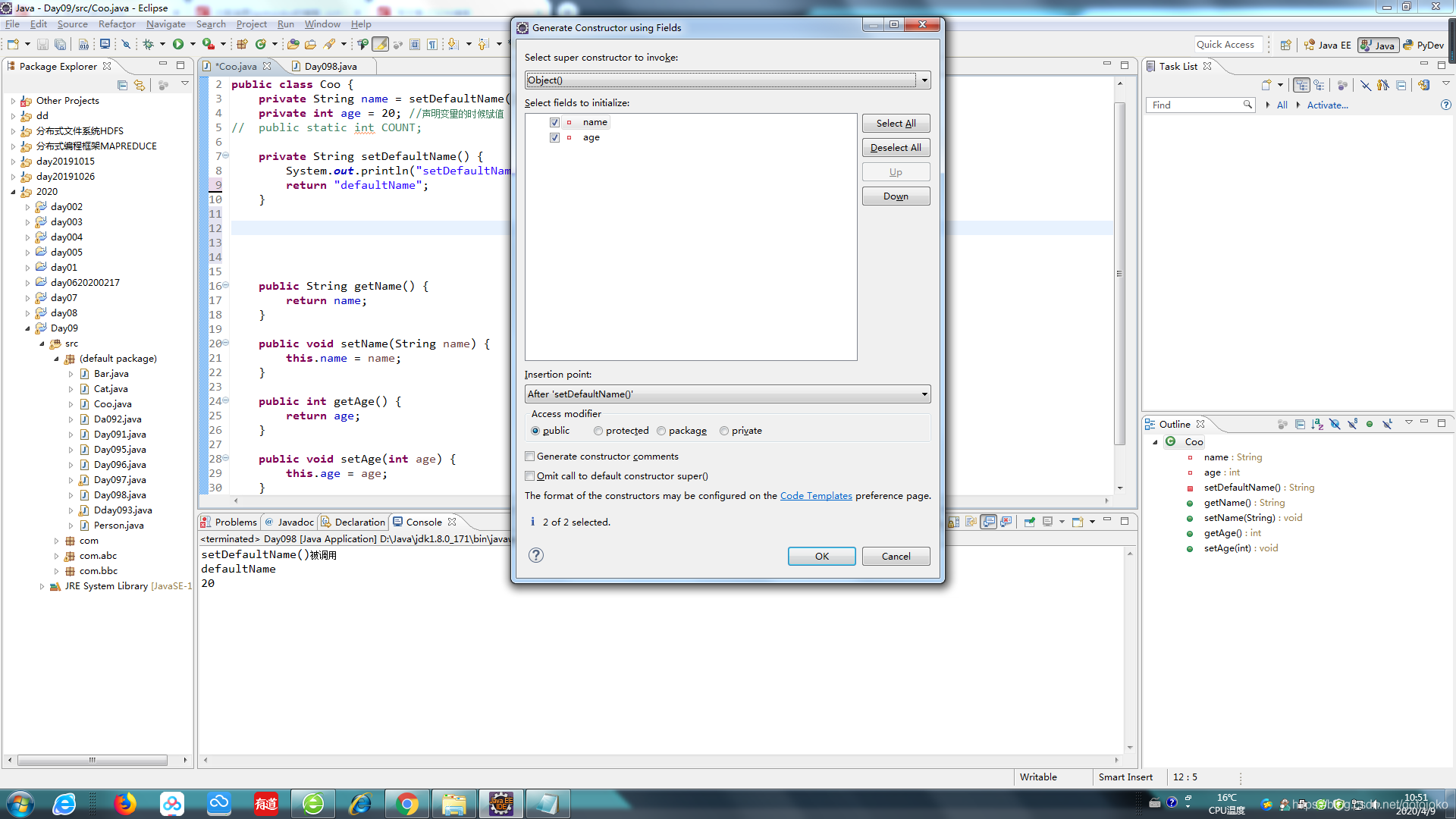
Task: Click the help question mark in dialog
Action: 536,555
